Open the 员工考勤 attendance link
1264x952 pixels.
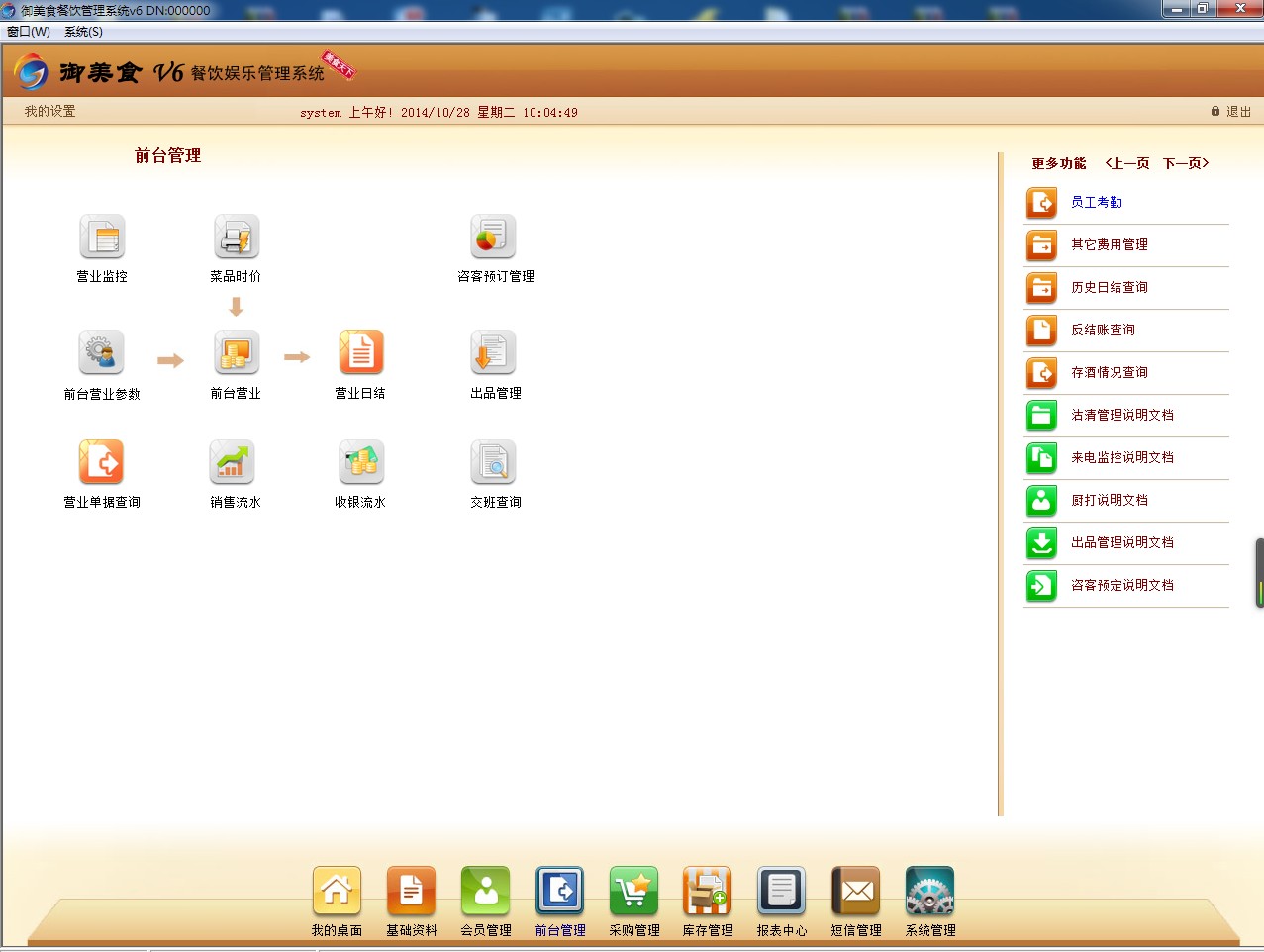point(1096,202)
